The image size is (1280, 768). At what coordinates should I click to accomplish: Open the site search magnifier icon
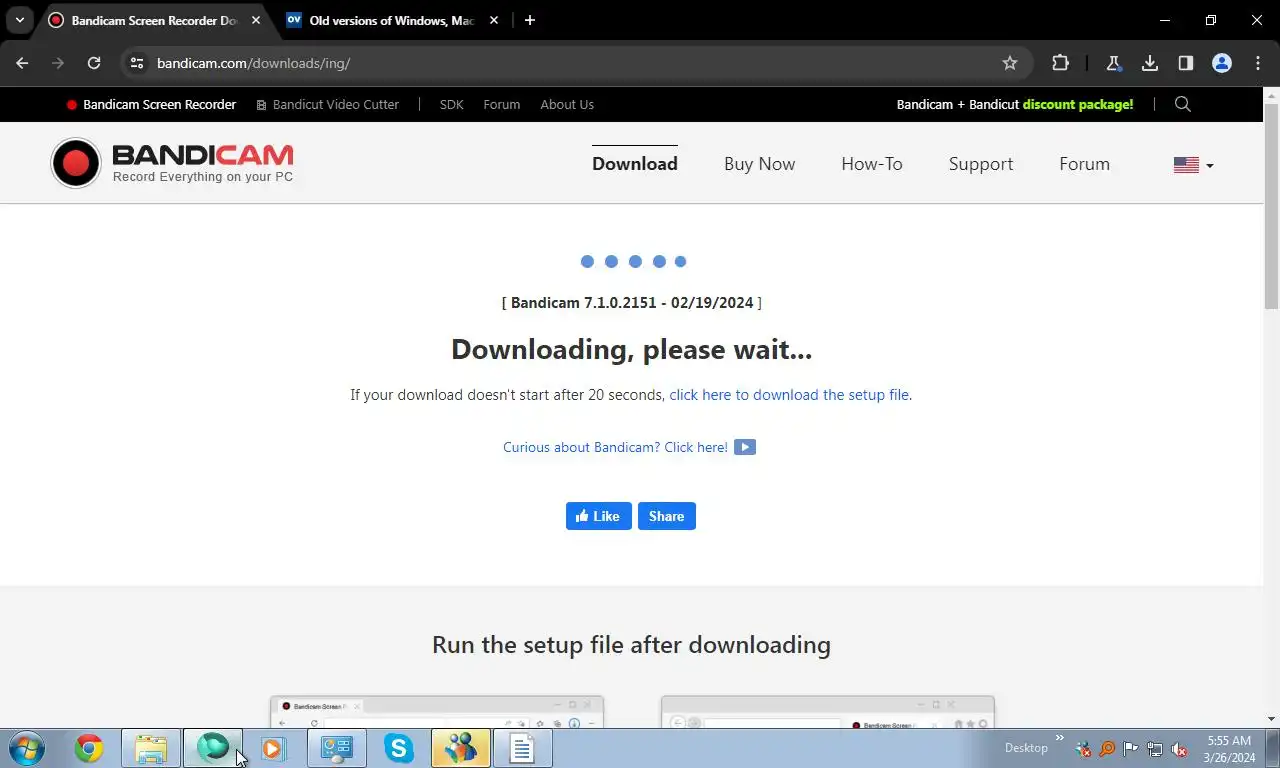[1183, 104]
